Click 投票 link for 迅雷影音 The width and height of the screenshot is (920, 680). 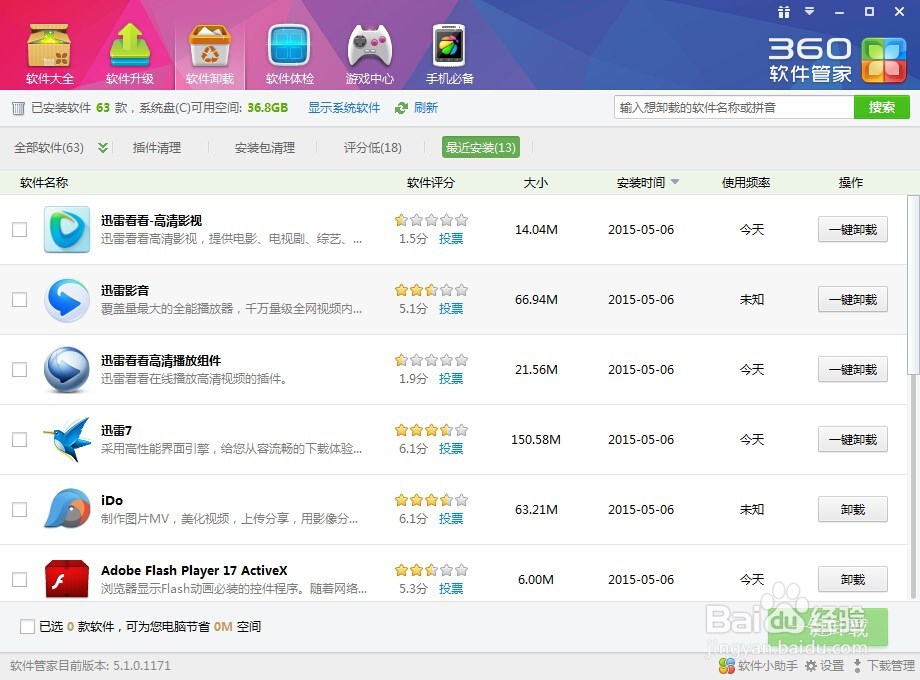pos(451,309)
